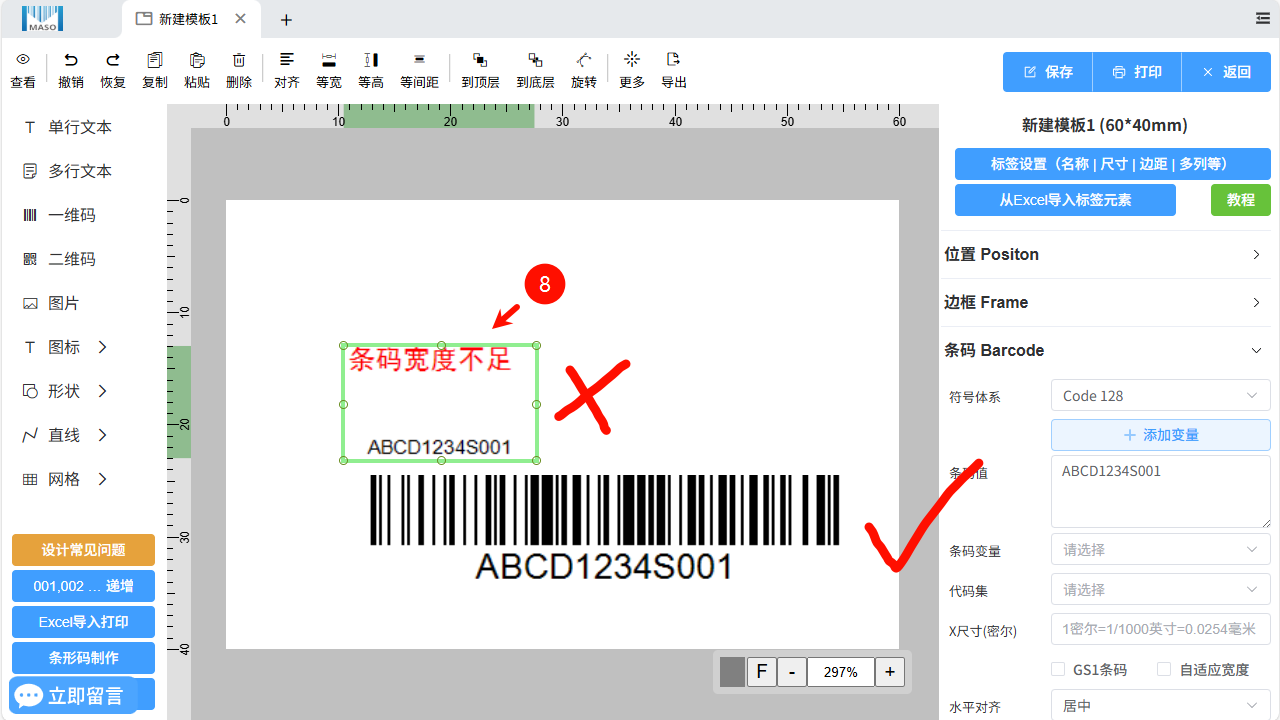Zoom out with minus button
1280x720 pixels.
click(792, 672)
